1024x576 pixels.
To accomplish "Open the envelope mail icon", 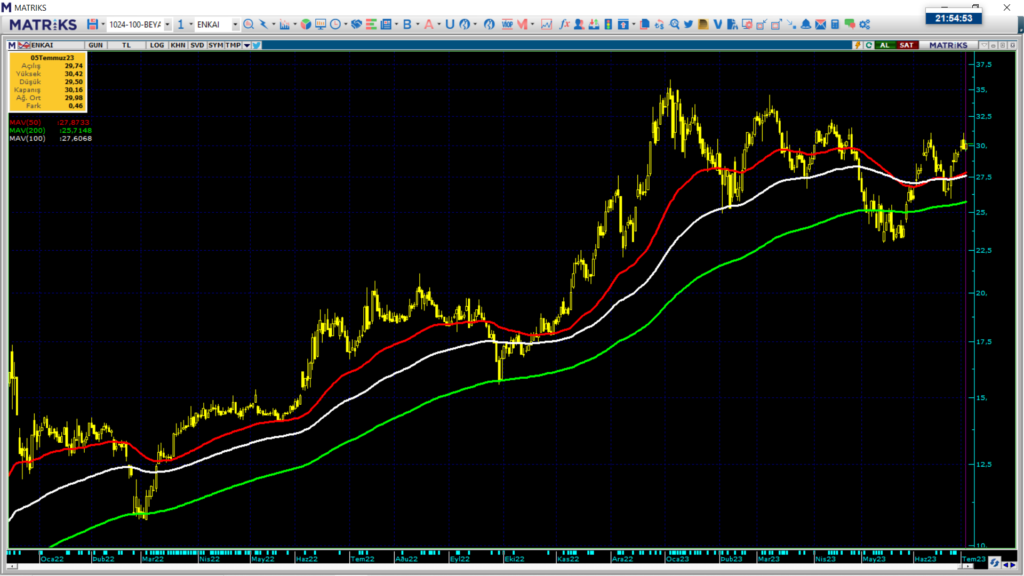I will (820, 24).
